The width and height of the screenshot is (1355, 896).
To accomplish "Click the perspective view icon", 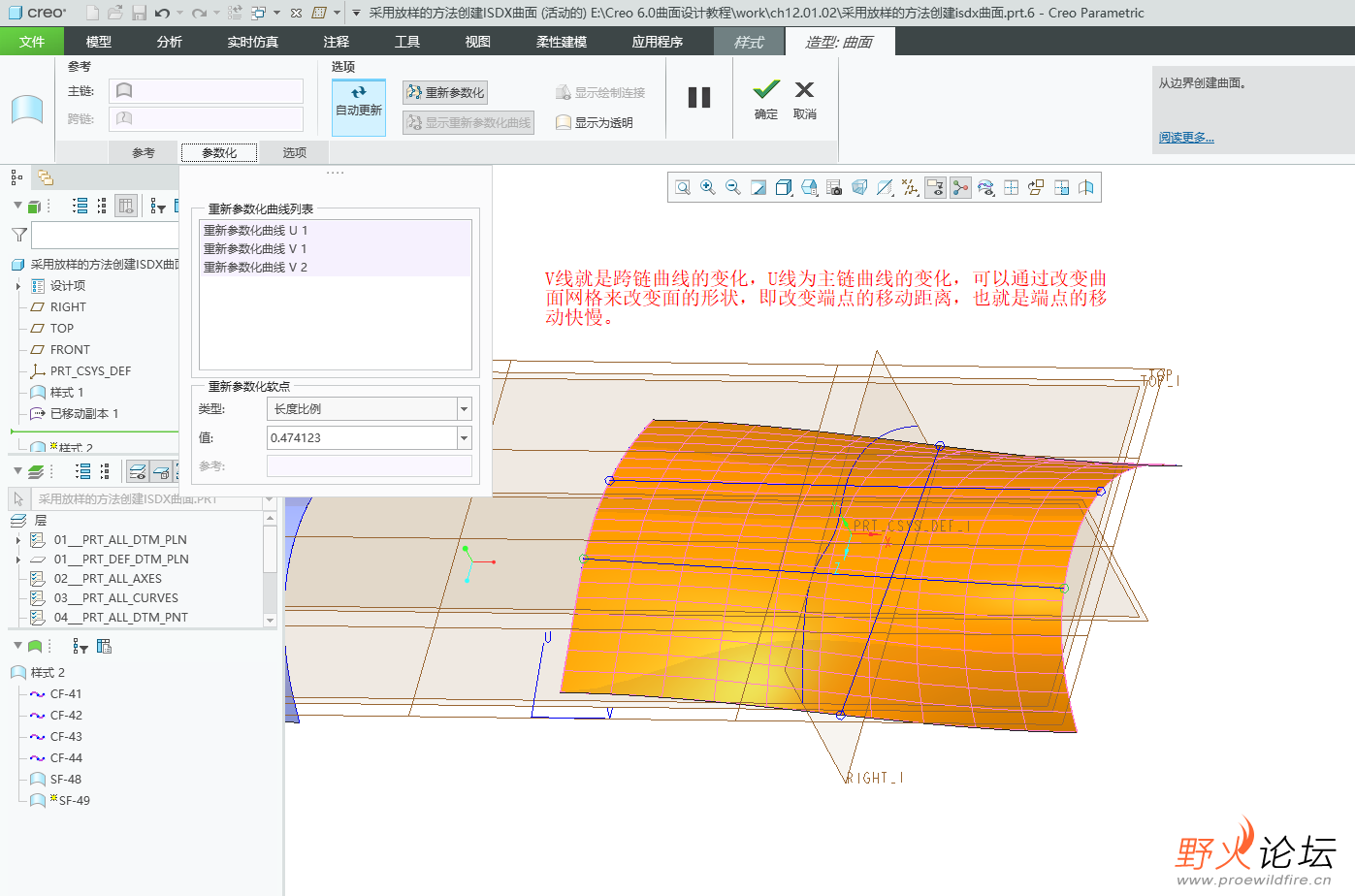I will 859,188.
